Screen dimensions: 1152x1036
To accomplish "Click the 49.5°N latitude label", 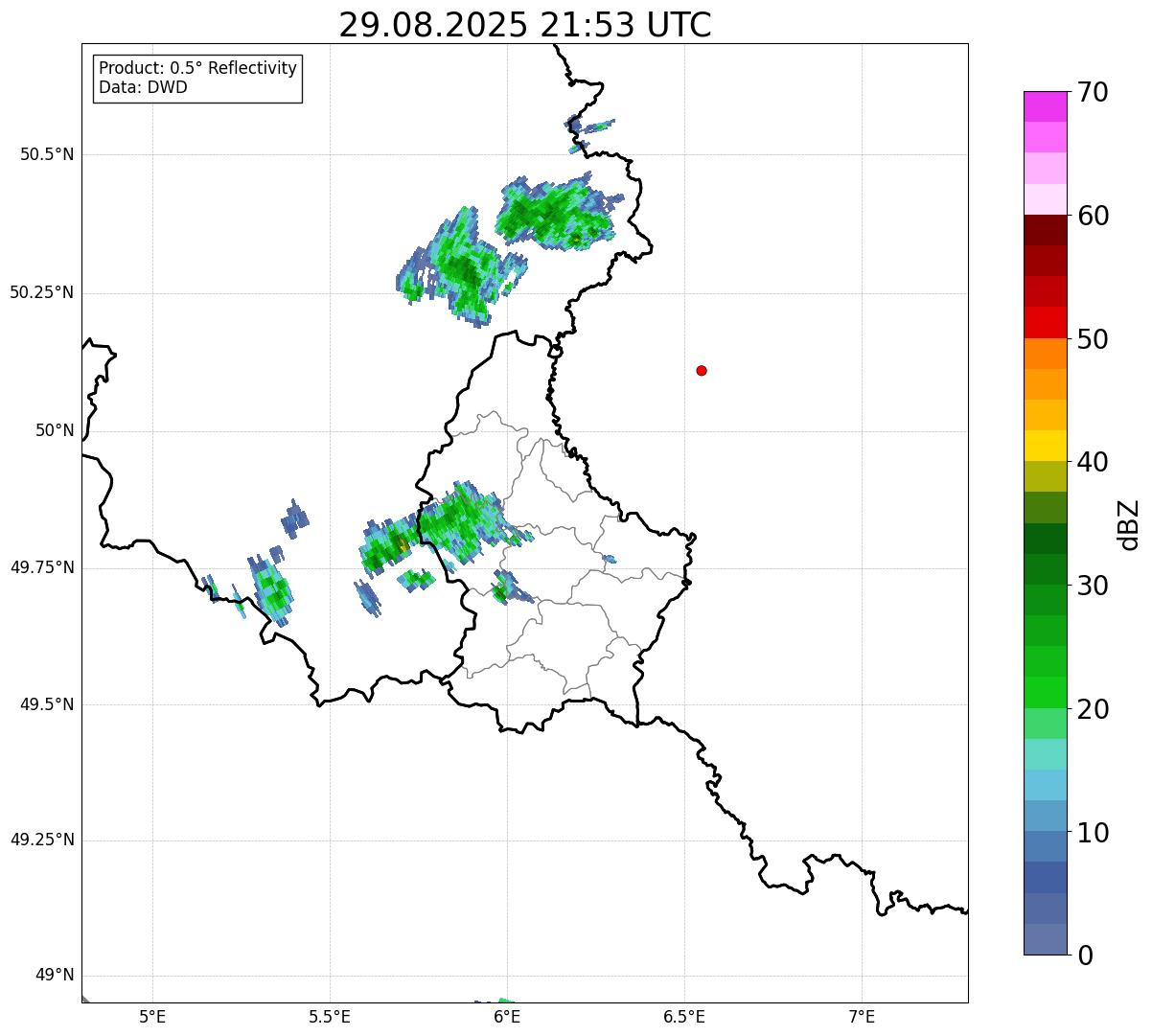I will pos(47,704).
